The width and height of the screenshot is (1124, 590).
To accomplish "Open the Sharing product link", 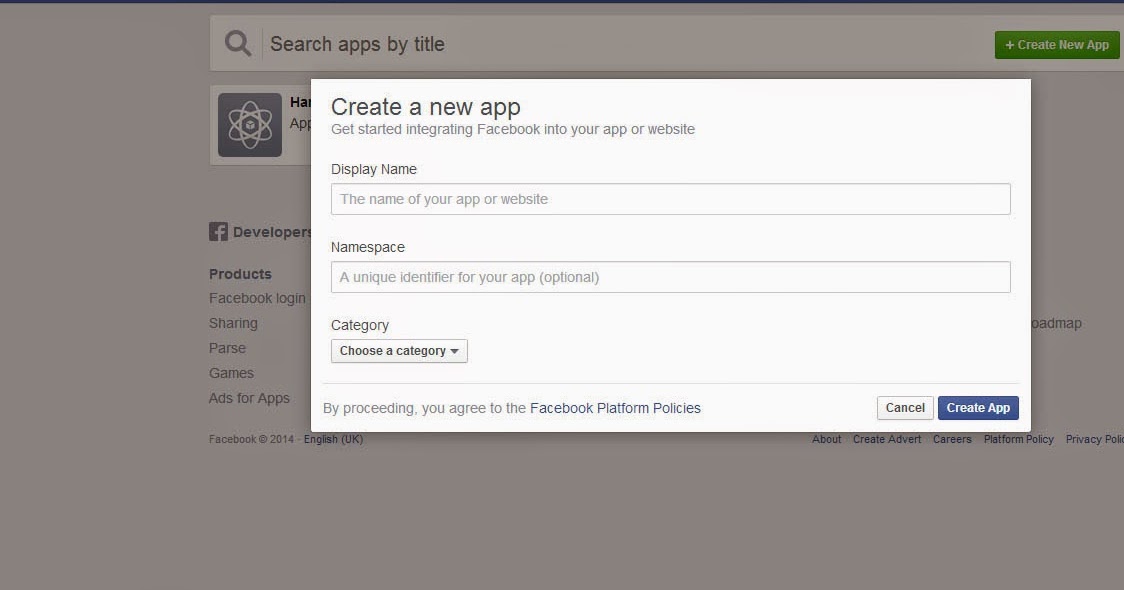I will click(x=233, y=323).
